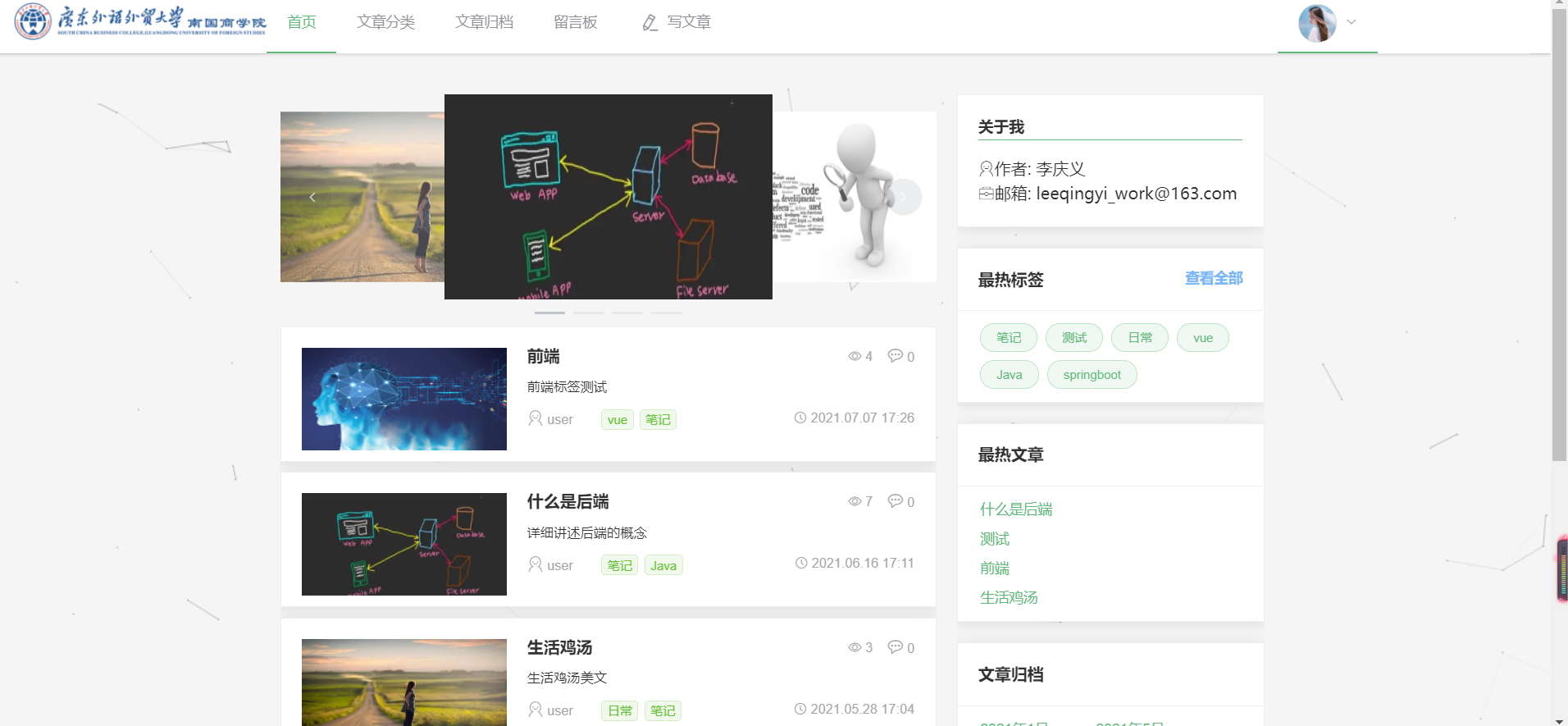Select the first carousel indicator dash
1568x726 pixels.
tap(549, 313)
